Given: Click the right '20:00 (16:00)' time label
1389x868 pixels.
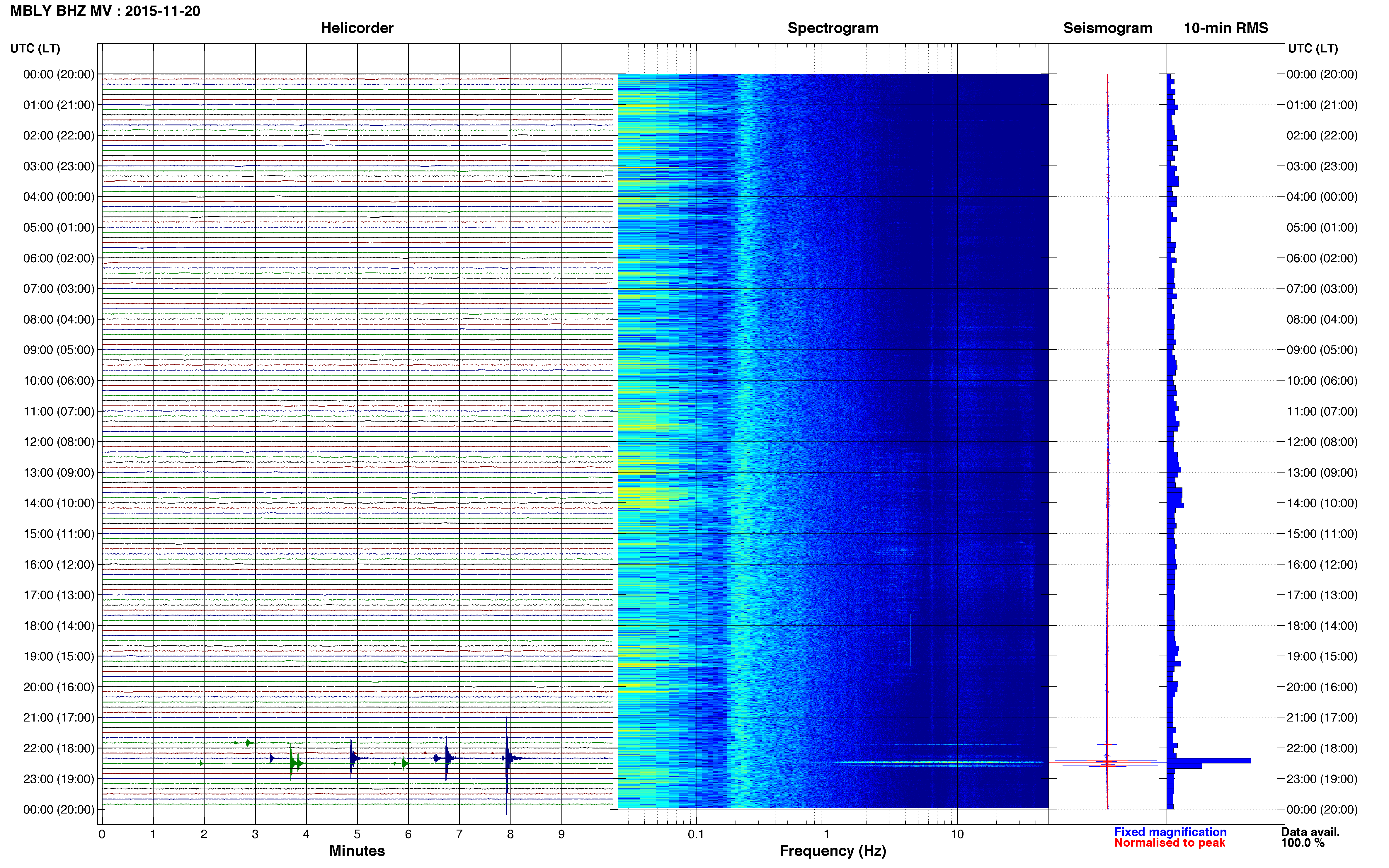Looking at the screenshot, I should 1322,687.
